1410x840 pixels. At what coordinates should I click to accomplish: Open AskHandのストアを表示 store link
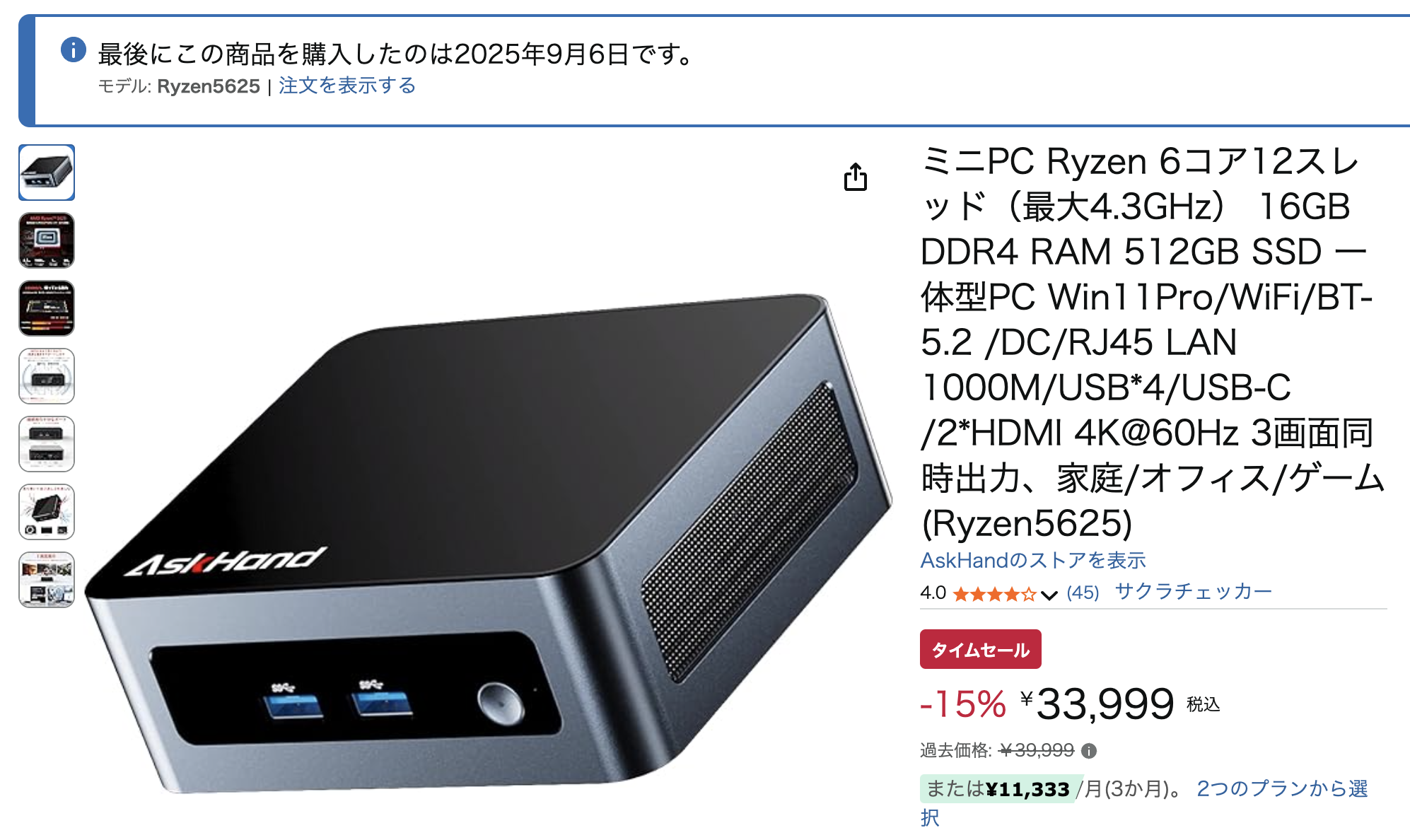(1032, 560)
